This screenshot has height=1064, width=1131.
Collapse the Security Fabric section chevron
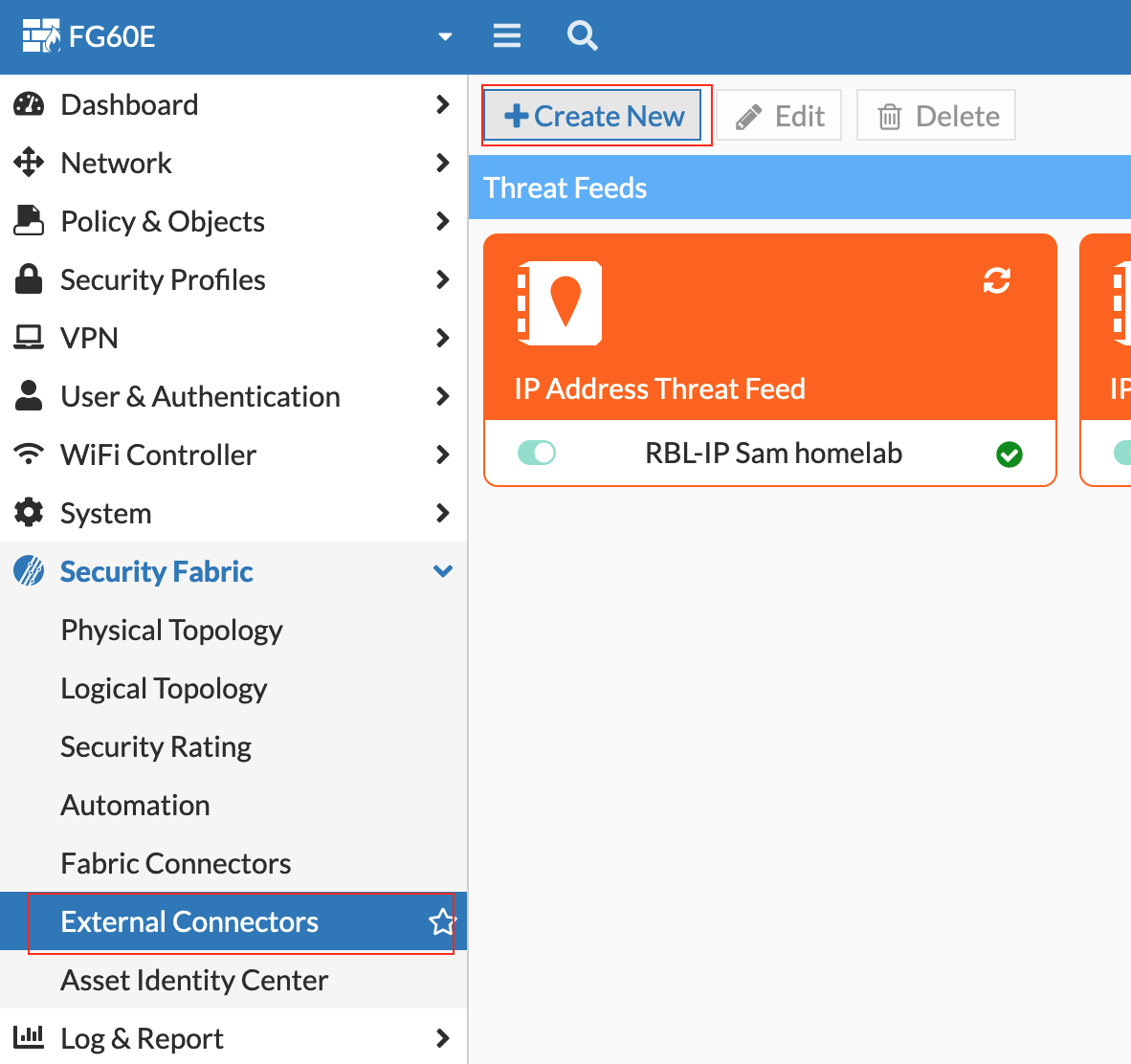(x=442, y=571)
